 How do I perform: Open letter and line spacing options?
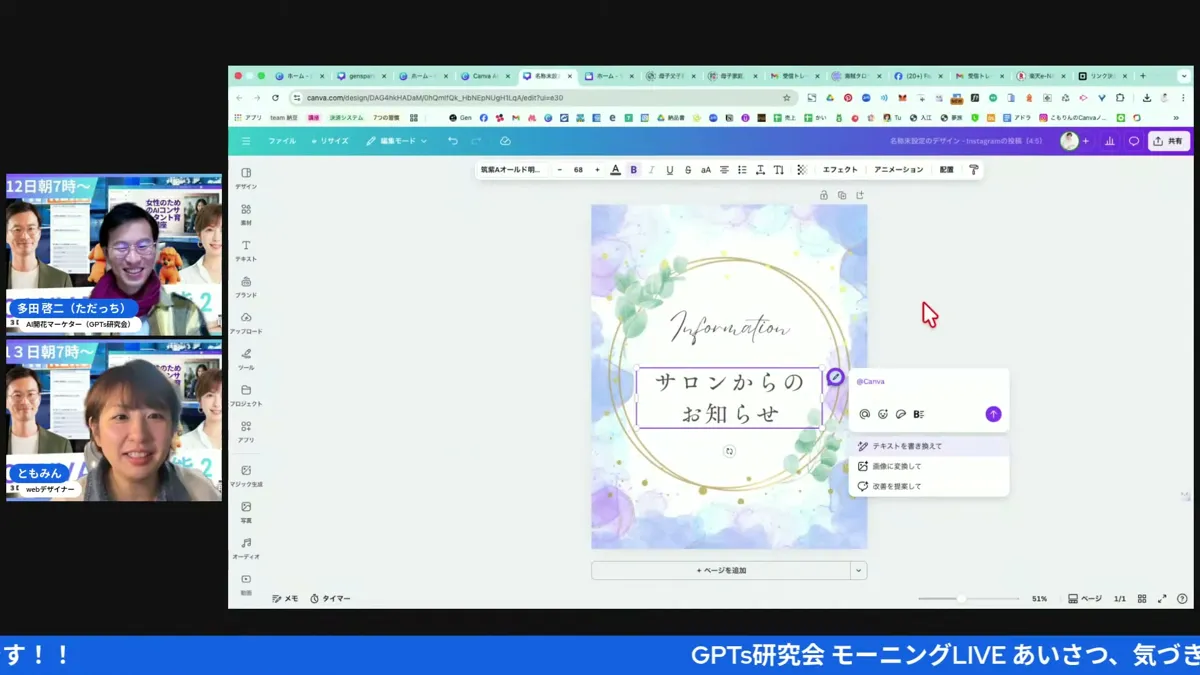click(x=760, y=170)
